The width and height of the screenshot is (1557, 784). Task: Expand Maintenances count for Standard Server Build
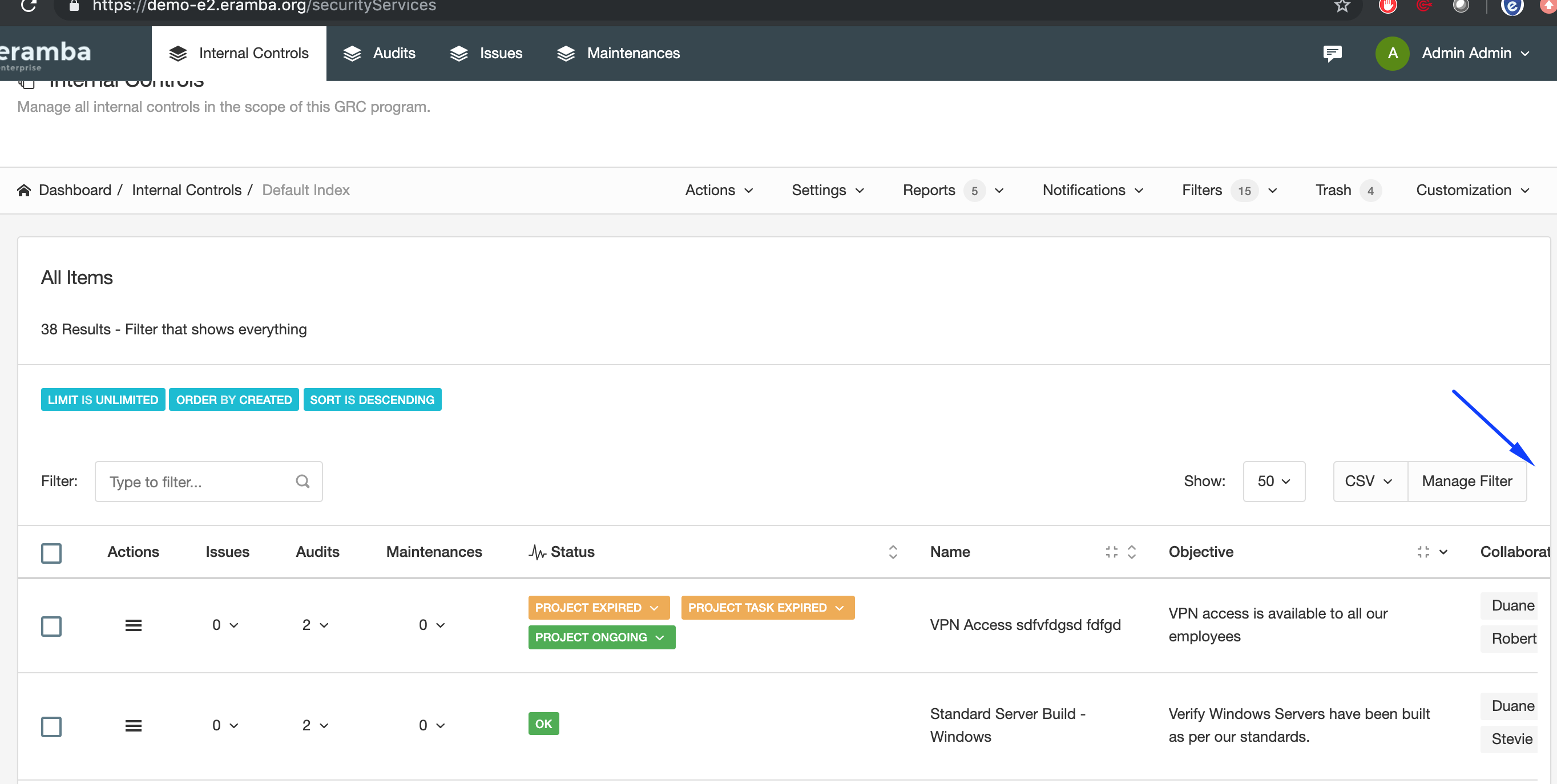coord(431,725)
